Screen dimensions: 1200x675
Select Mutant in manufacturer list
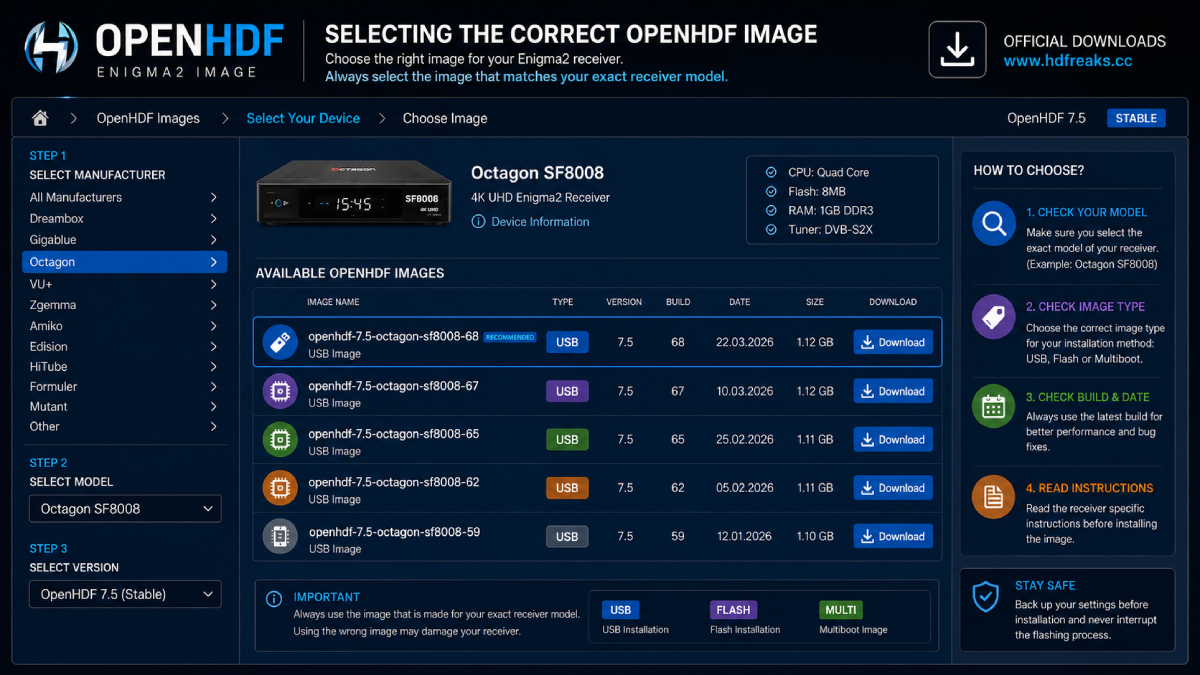[x=124, y=406]
